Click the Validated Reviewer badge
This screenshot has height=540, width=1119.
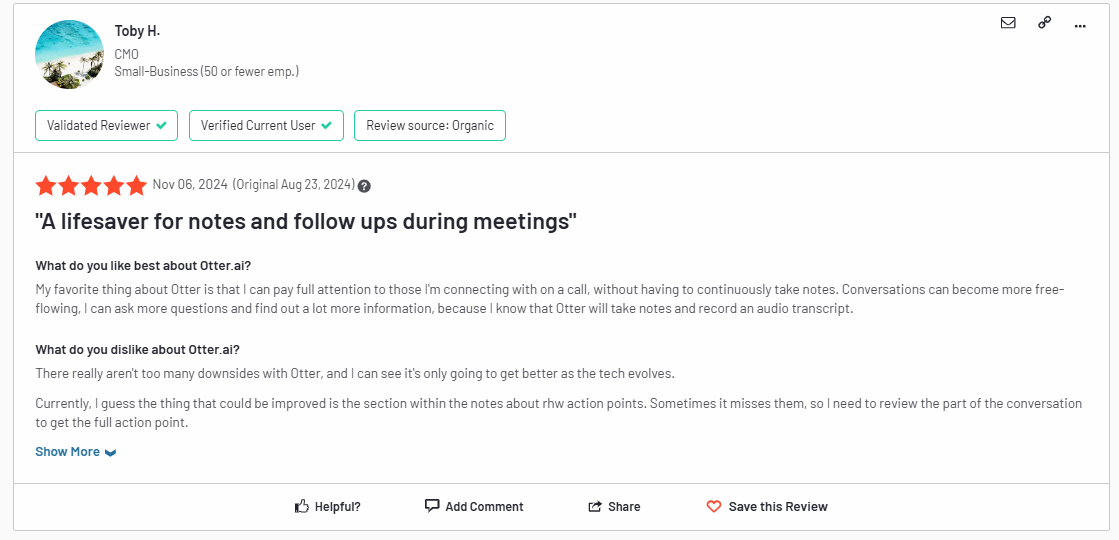pos(106,126)
